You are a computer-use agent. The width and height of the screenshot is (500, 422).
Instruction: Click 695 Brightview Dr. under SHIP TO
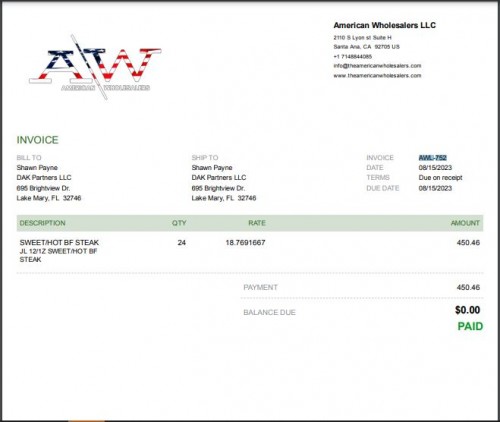pos(218,188)
